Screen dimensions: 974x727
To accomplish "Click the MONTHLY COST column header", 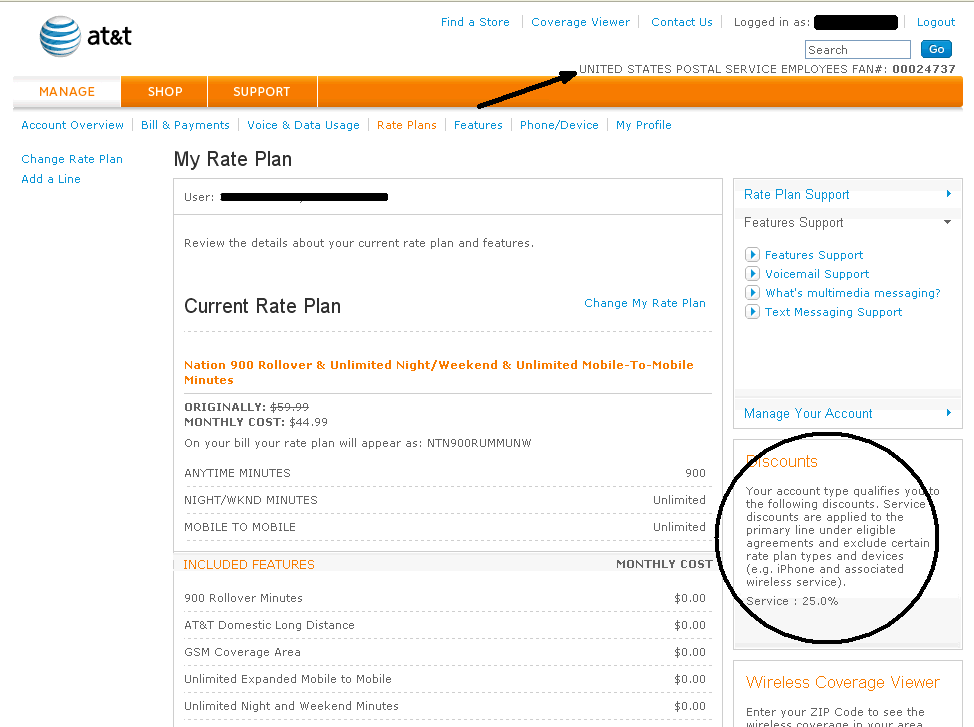I will pyautogui.click(x=664, y=564).
